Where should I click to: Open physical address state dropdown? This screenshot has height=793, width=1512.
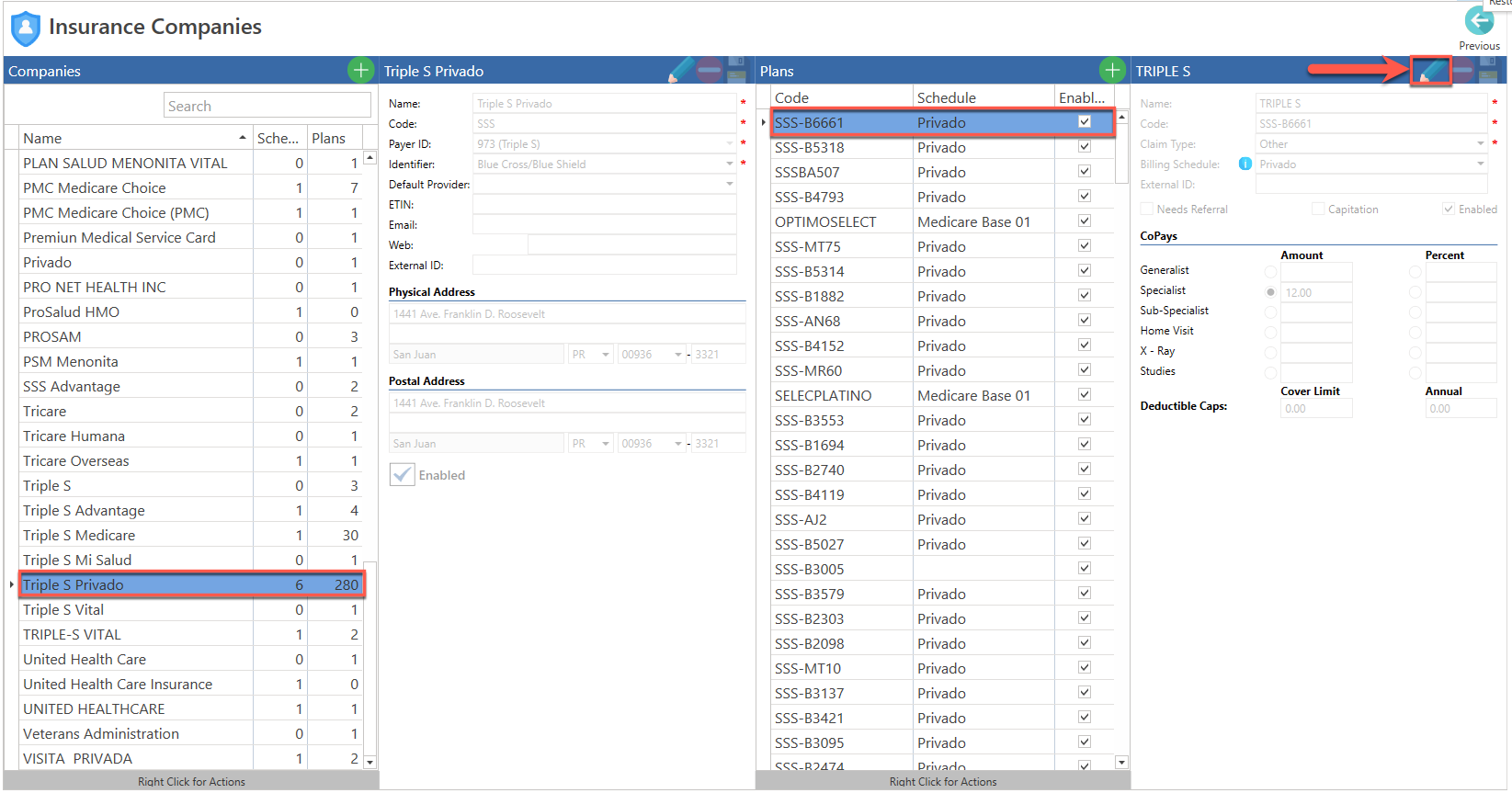[606, 355]
